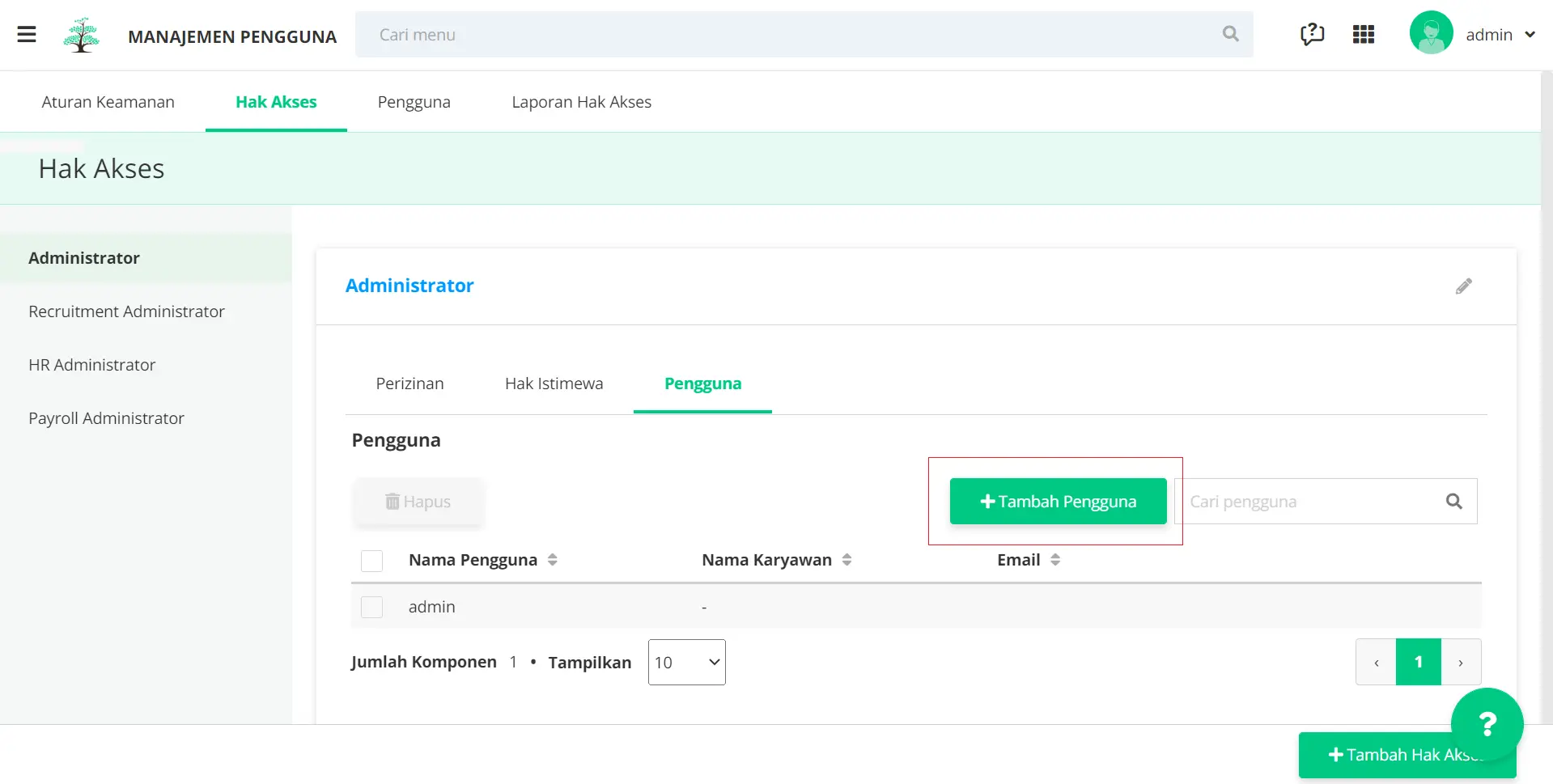Check the box for admin row
The width and height of the screenshot is (1553, 784).
coord(371,607)
